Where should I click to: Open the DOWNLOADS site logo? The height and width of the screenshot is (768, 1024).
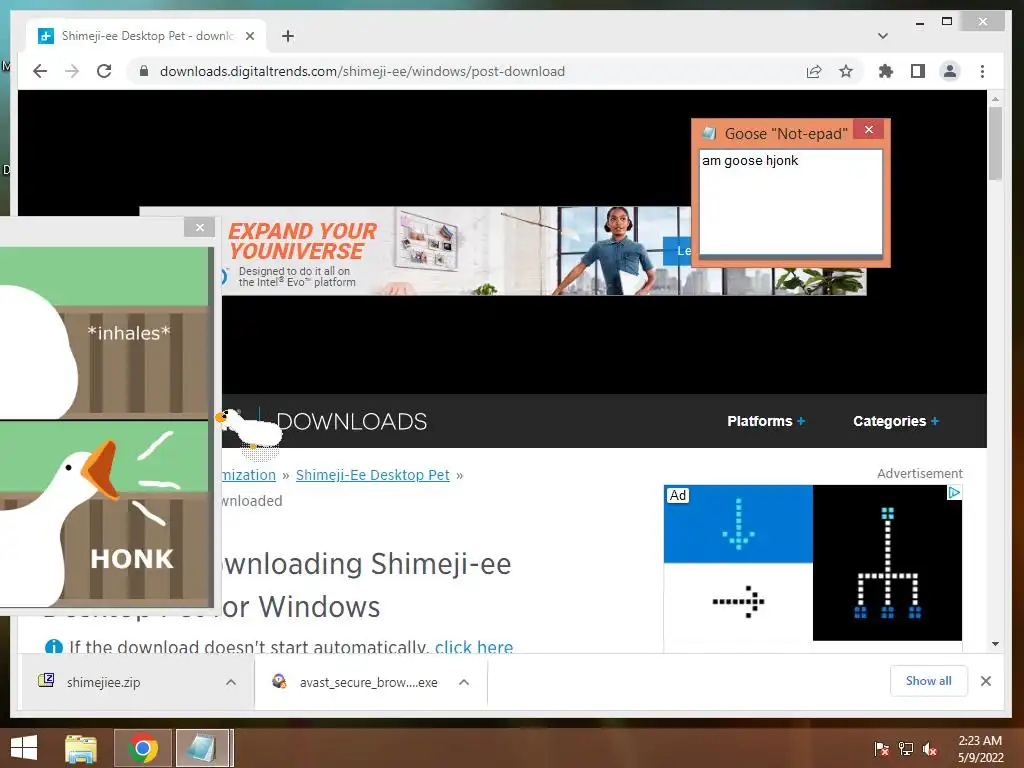352,421
